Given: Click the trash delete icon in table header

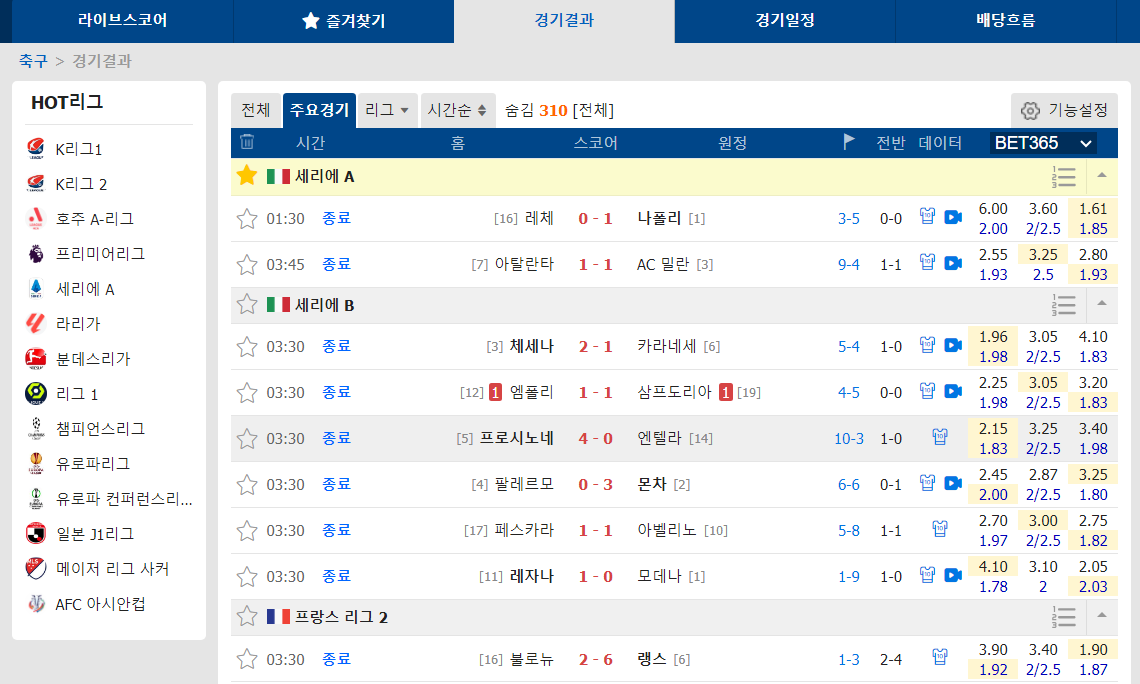Looking at the screenshot, I should (x=245, y=143).
